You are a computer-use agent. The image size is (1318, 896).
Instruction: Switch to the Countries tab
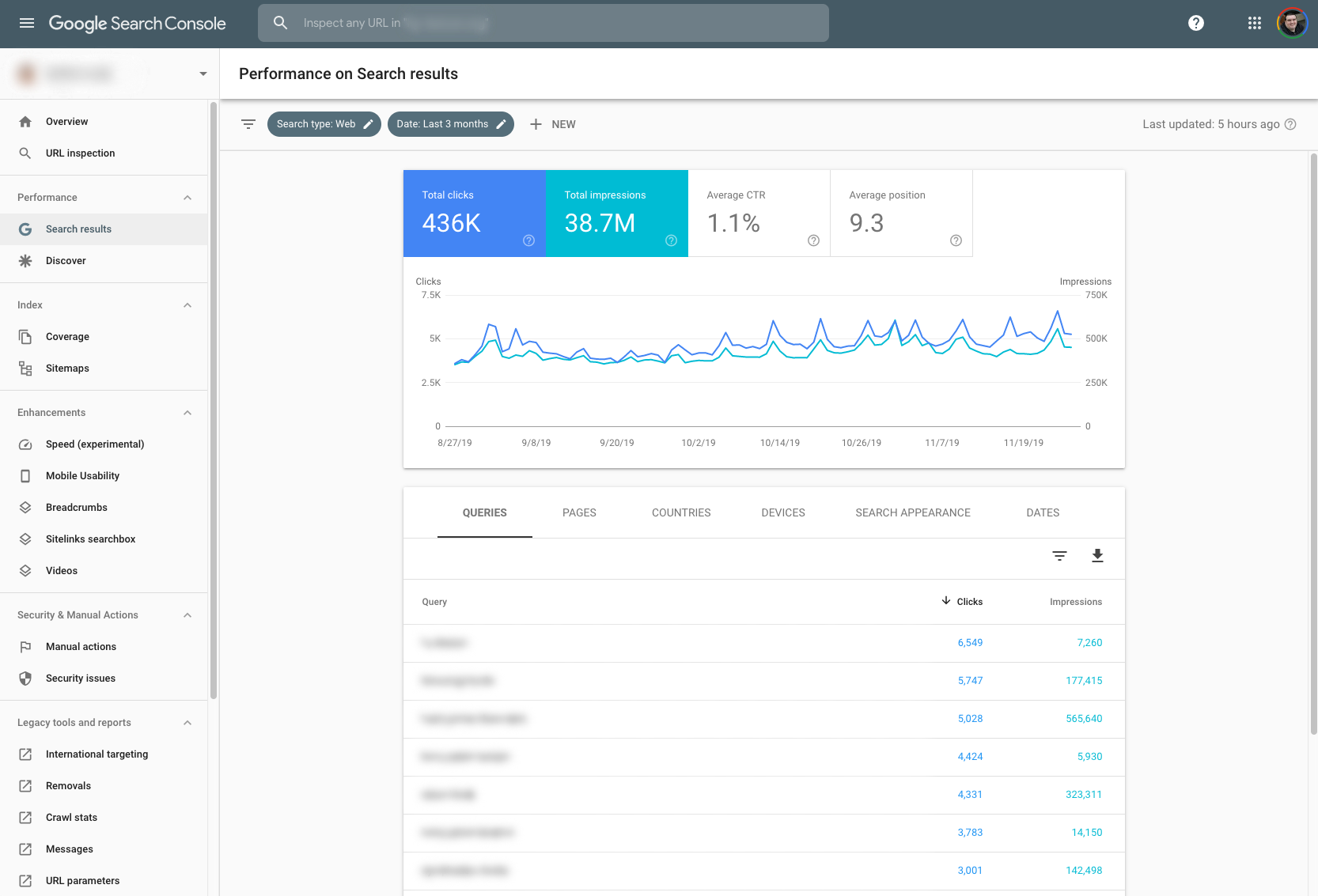pos(681,512)
